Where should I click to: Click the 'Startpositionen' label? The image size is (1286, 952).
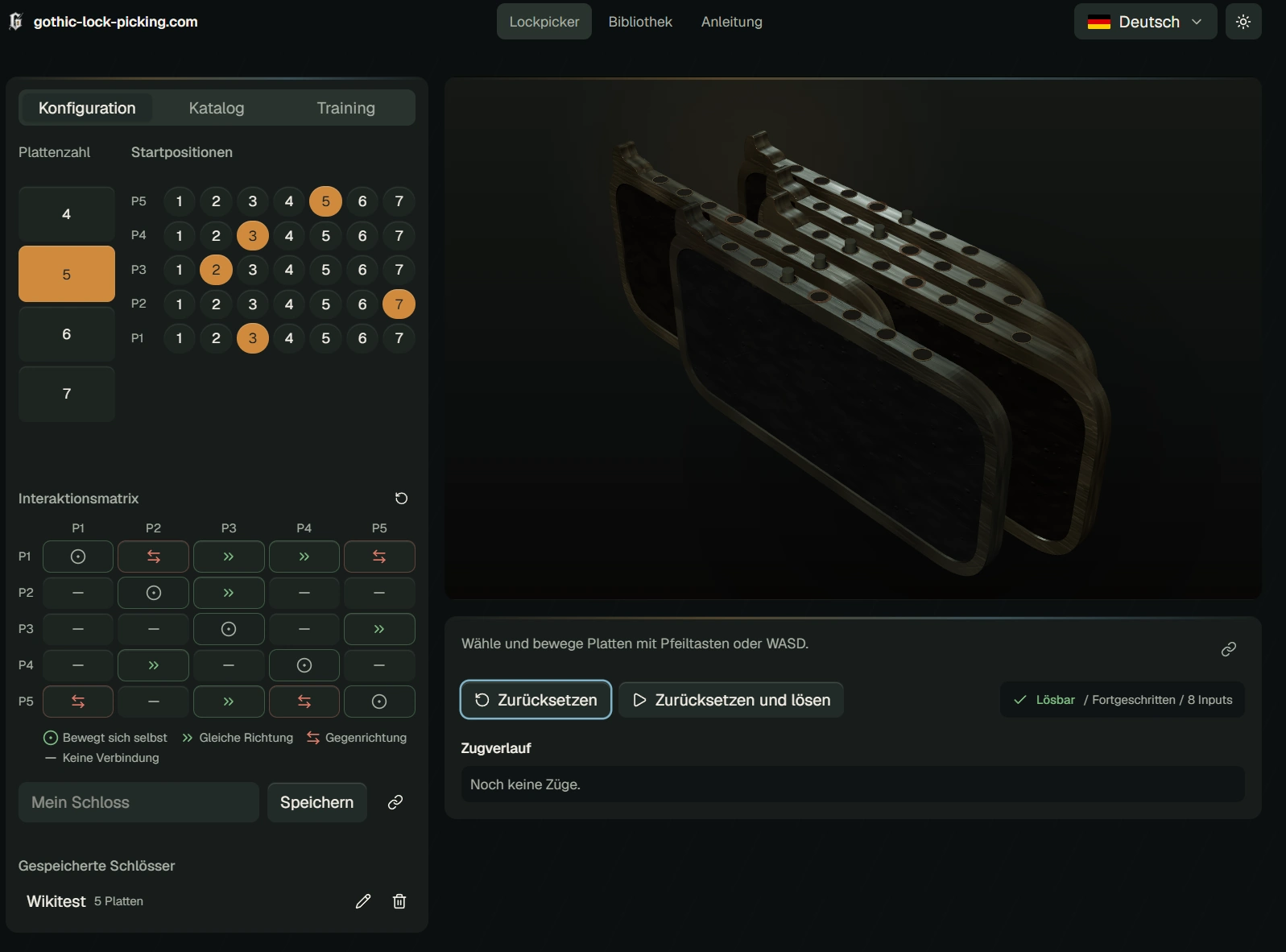pyautogui.click(x=182, y=152)
